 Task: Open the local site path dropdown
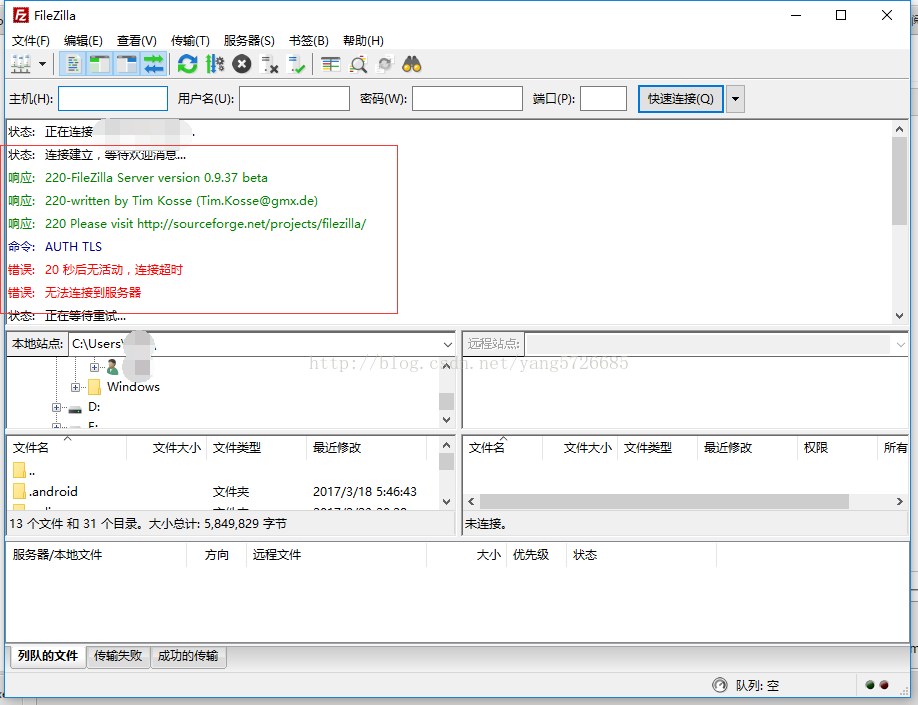coord(447,344)
